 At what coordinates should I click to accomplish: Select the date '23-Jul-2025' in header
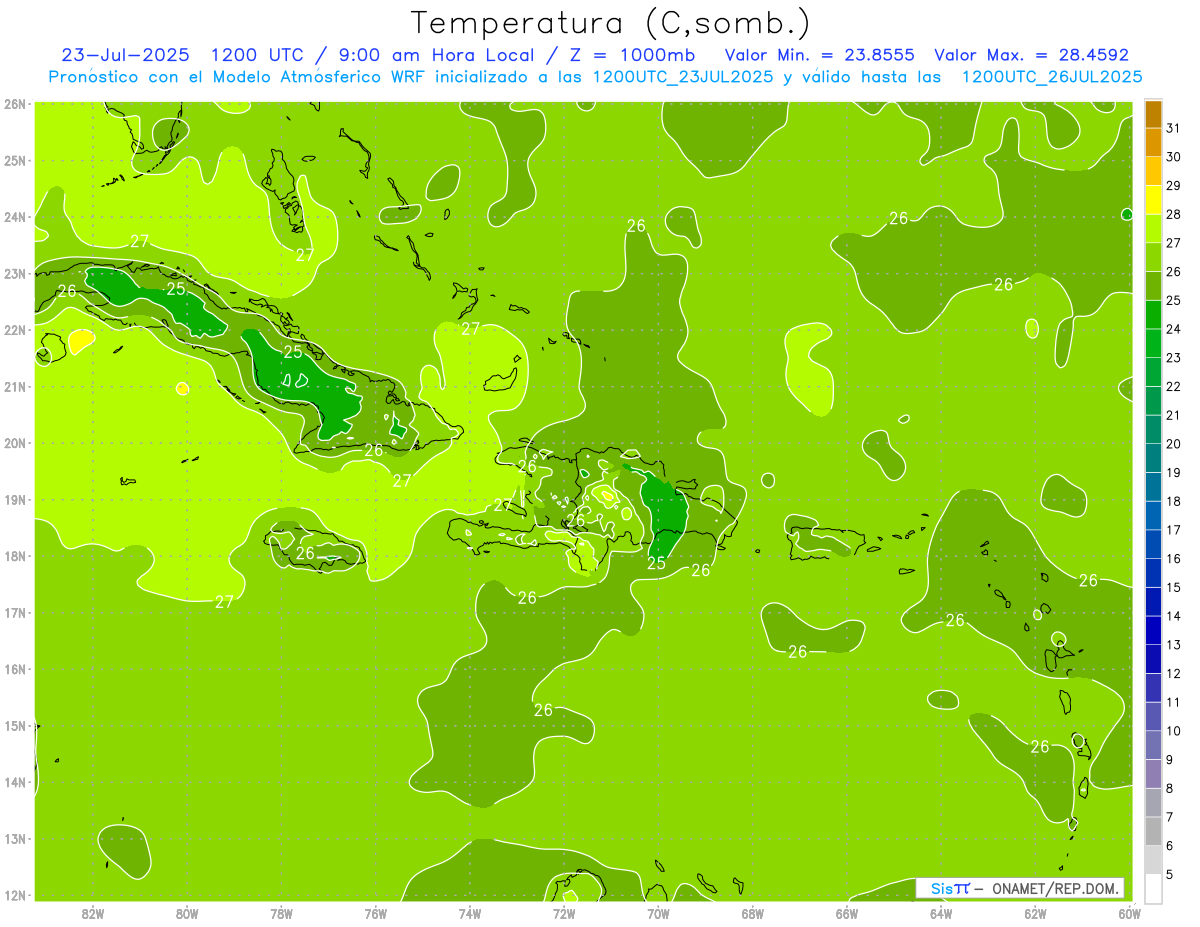click(126, 55)
